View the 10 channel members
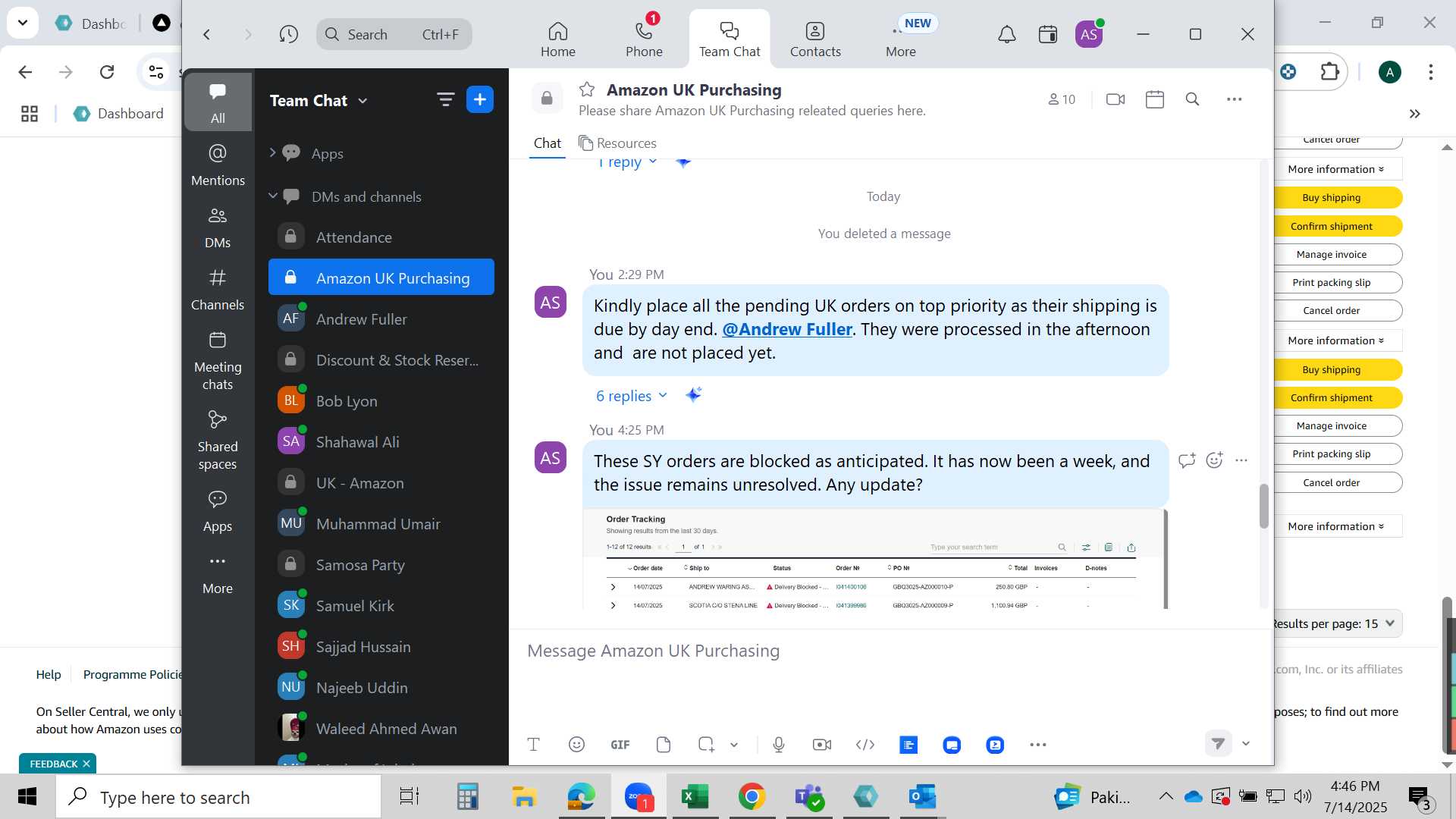The height and width of the screenshot is (819, 1456). click(1062, 99)
